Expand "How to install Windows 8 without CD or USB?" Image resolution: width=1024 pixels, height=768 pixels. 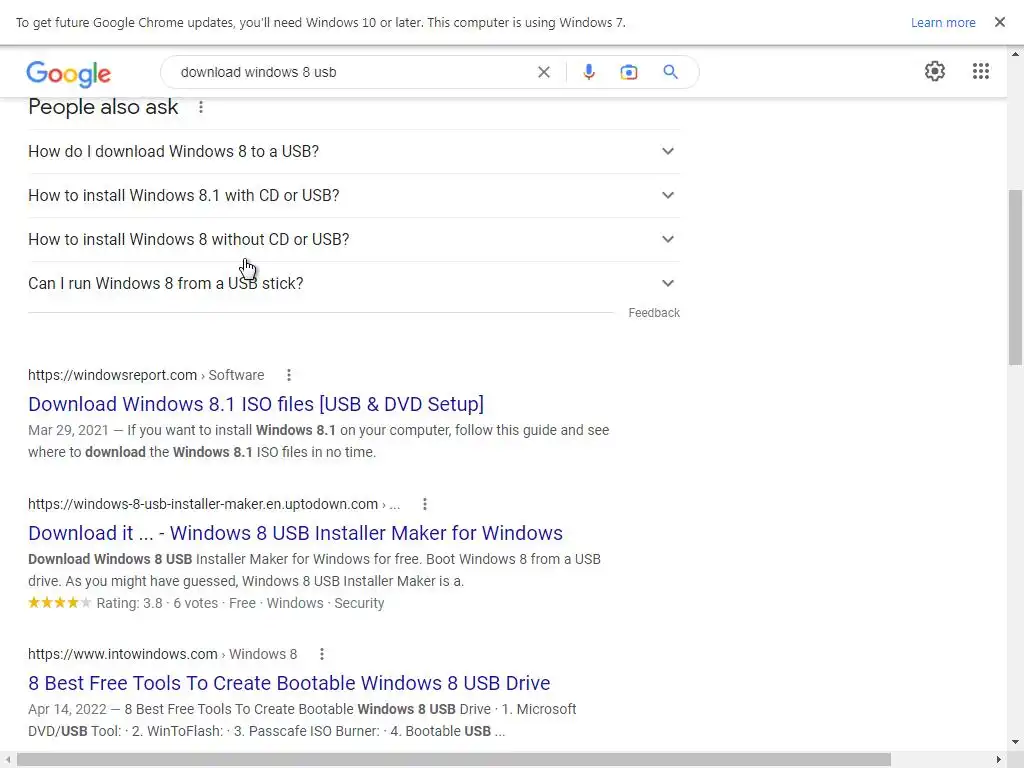coord(354,239)
